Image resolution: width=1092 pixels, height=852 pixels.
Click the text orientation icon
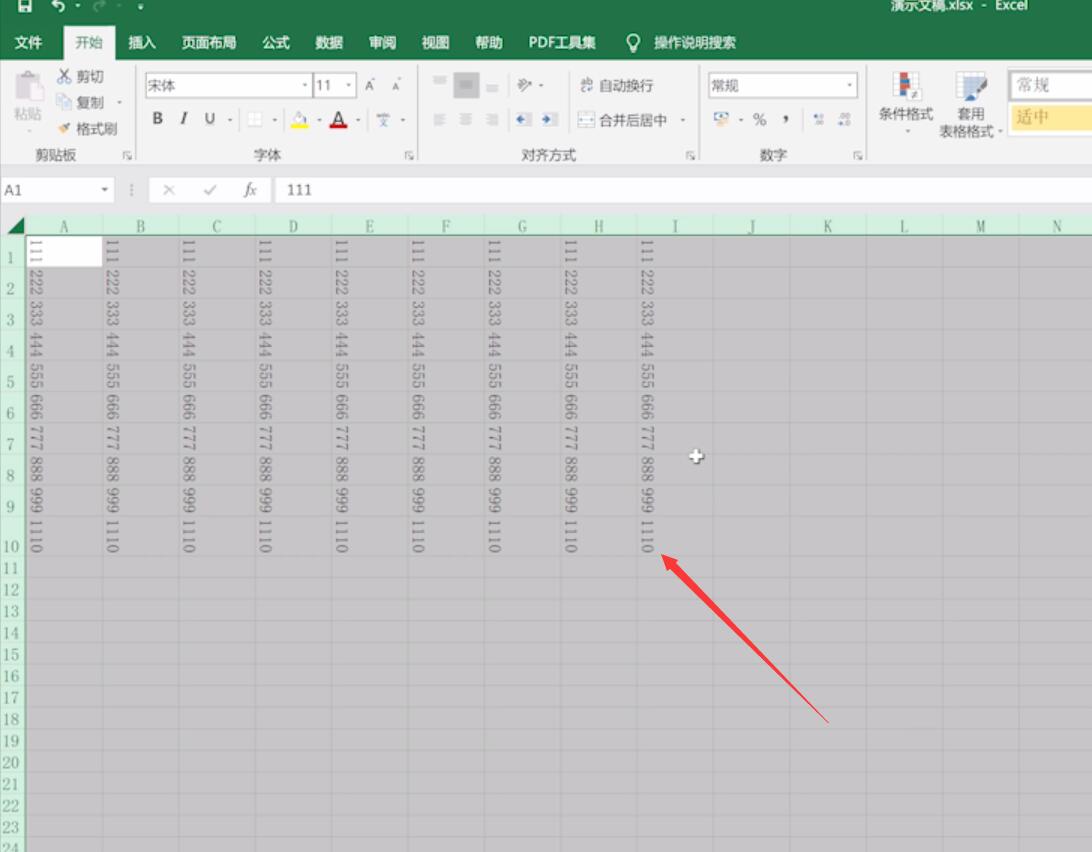[x=524, y=85]
